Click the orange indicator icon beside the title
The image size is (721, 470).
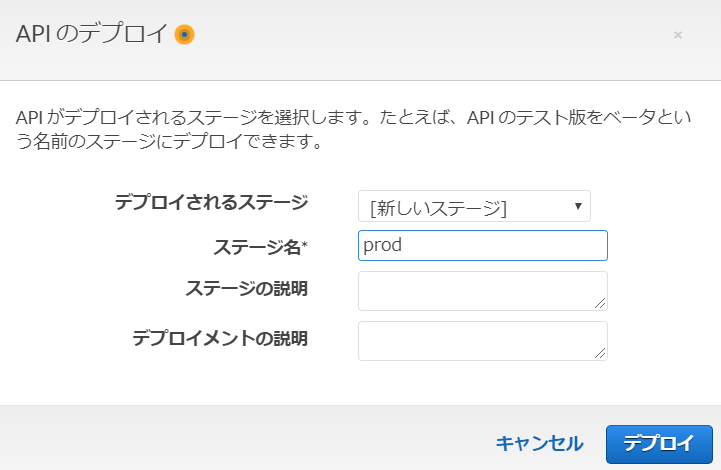pyautogui.click(x=184, y=35)
